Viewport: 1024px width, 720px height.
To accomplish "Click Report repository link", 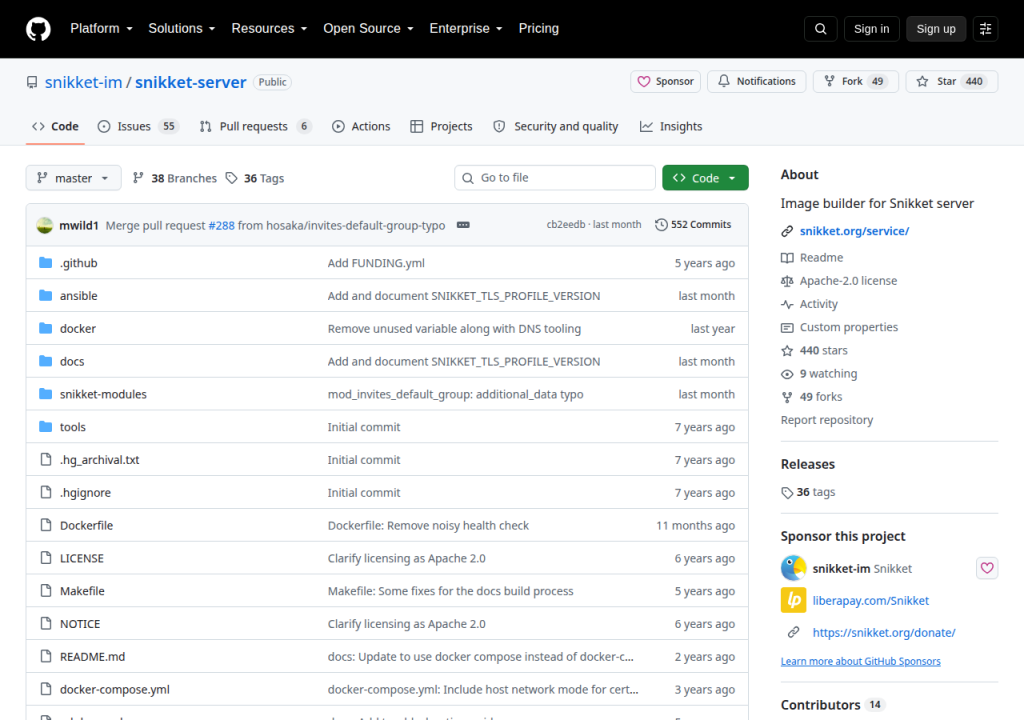I will point(827,420).
